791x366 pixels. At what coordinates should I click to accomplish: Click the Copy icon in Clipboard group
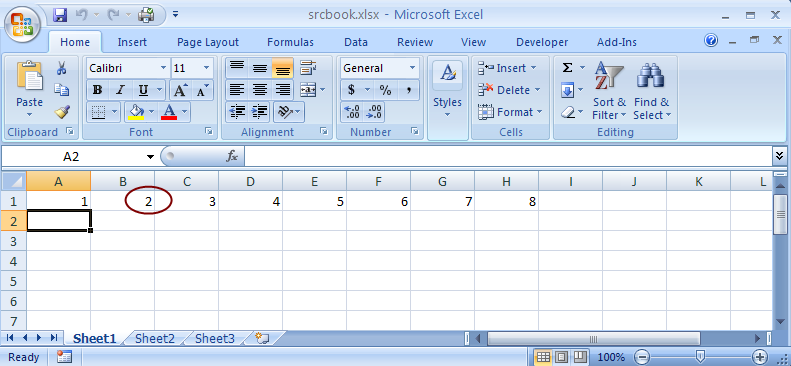coord(62,90)
